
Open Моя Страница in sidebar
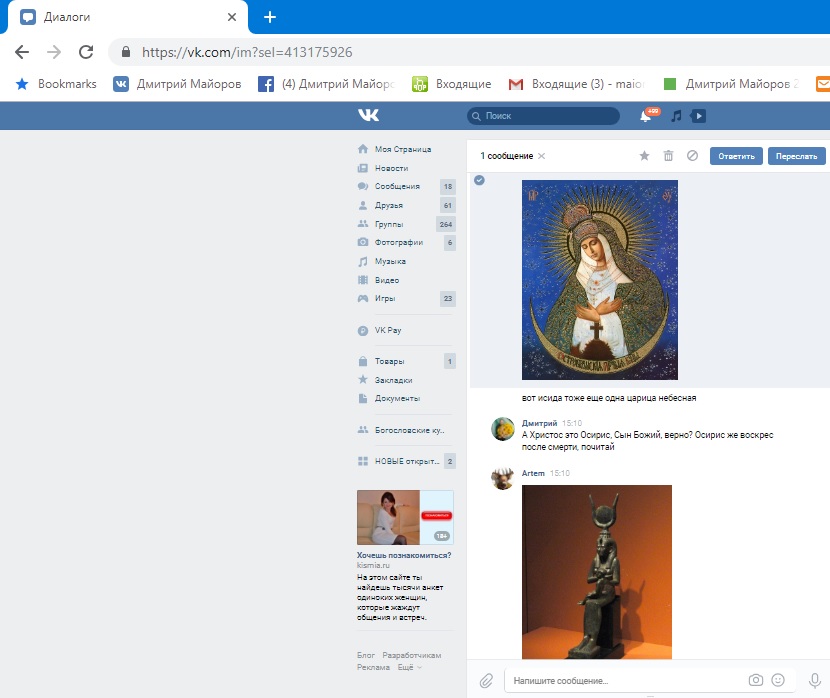pyautogui.click(x=405, y=149)
